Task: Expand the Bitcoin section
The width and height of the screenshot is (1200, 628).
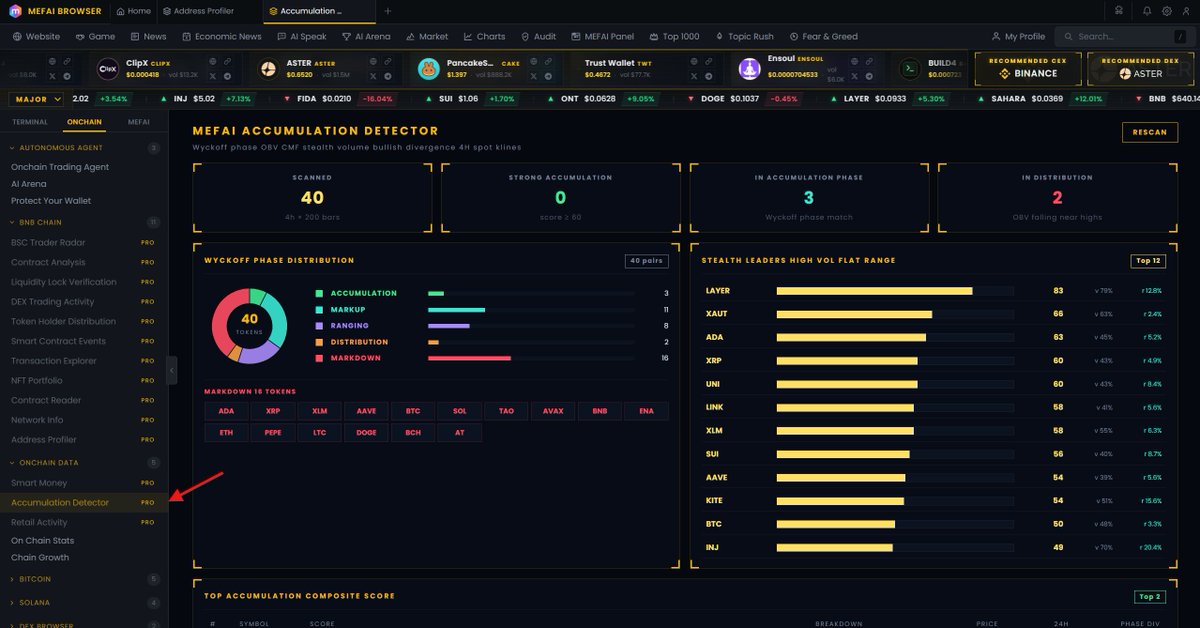Action: [84, 579]
